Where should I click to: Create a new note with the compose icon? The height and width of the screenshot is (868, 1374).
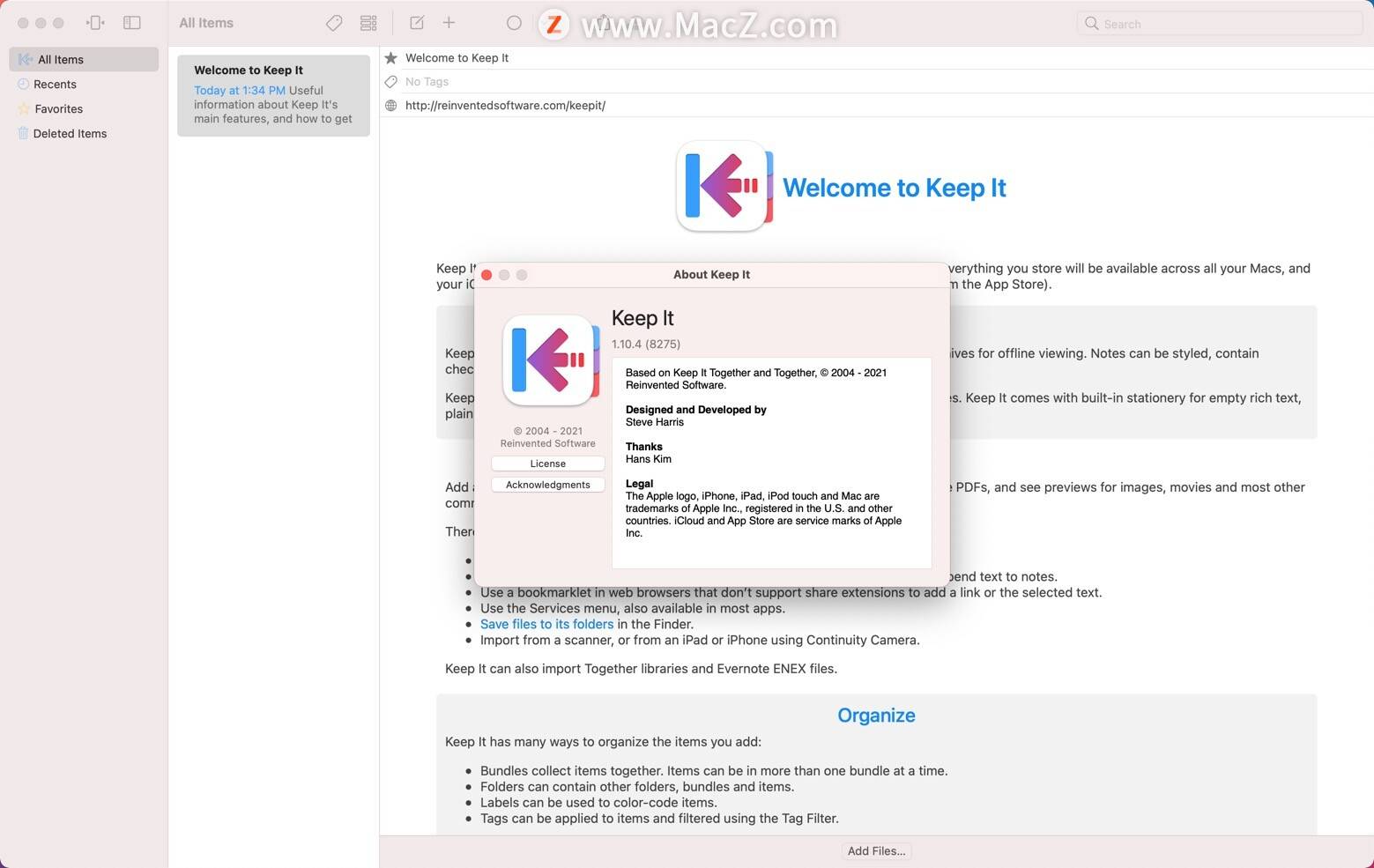[x=417, y=23]
